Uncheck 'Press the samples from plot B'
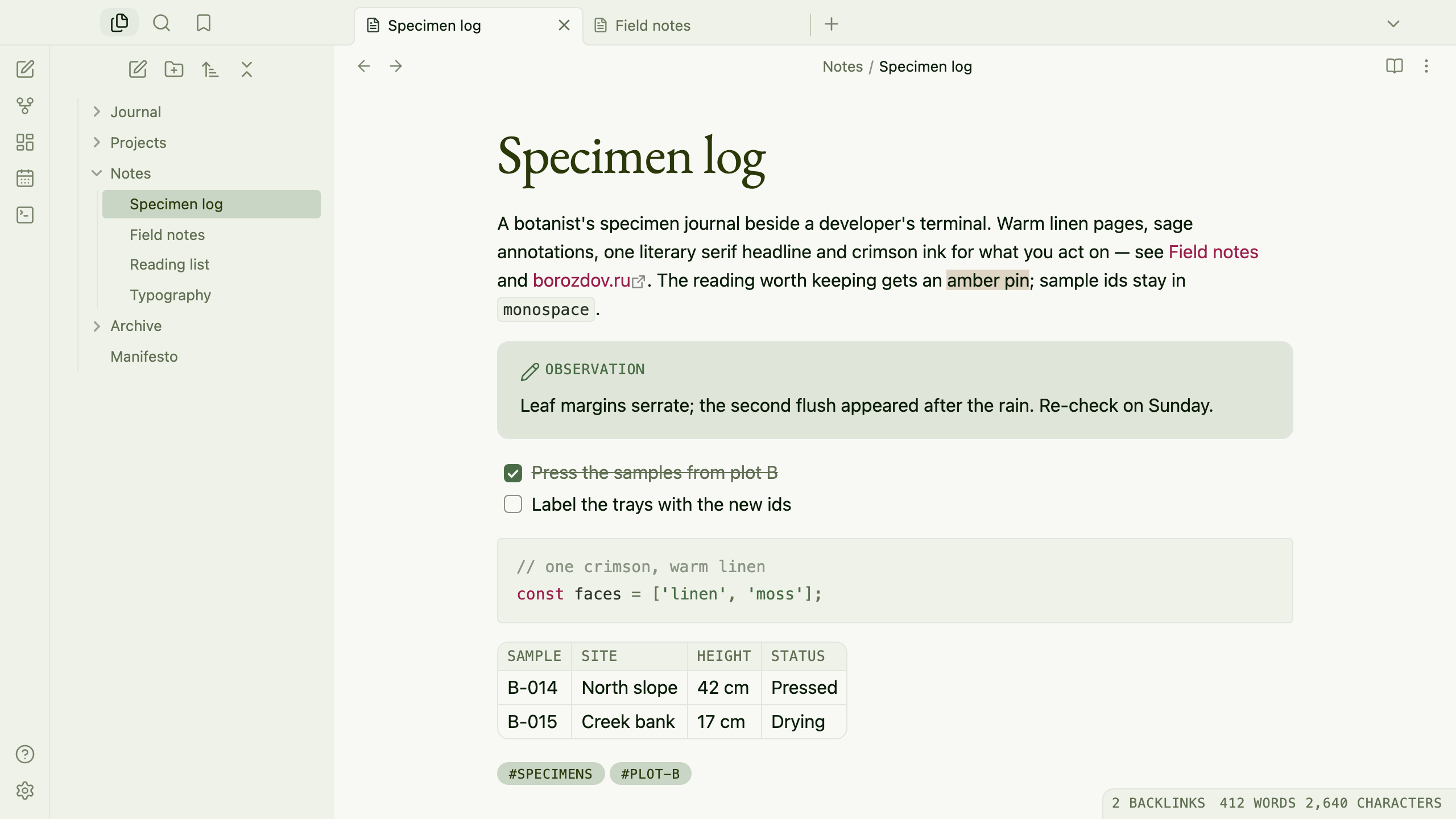The height and width of the screenshot is (819, 1456). point(513,473)
